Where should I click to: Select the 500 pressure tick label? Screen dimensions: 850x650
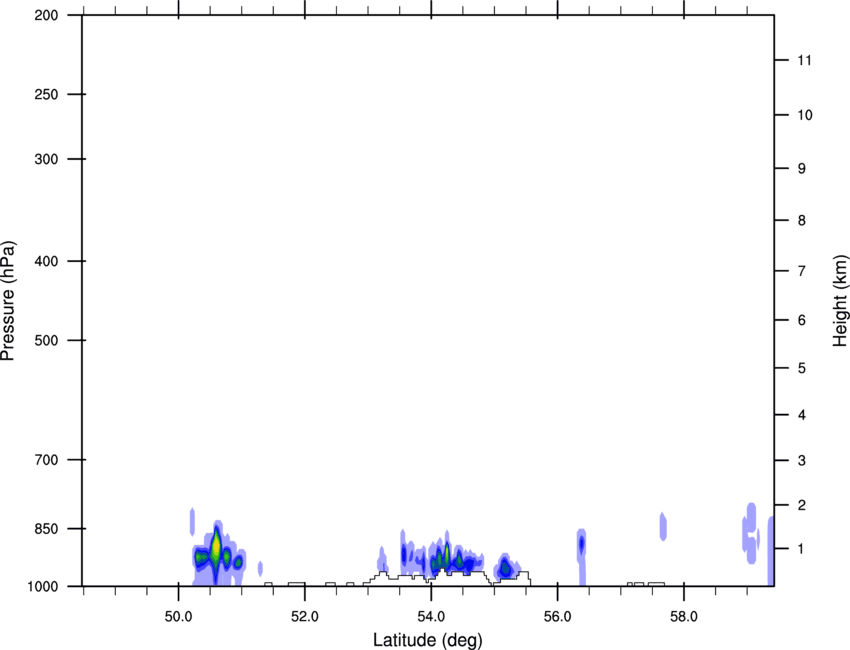[46, 340]
